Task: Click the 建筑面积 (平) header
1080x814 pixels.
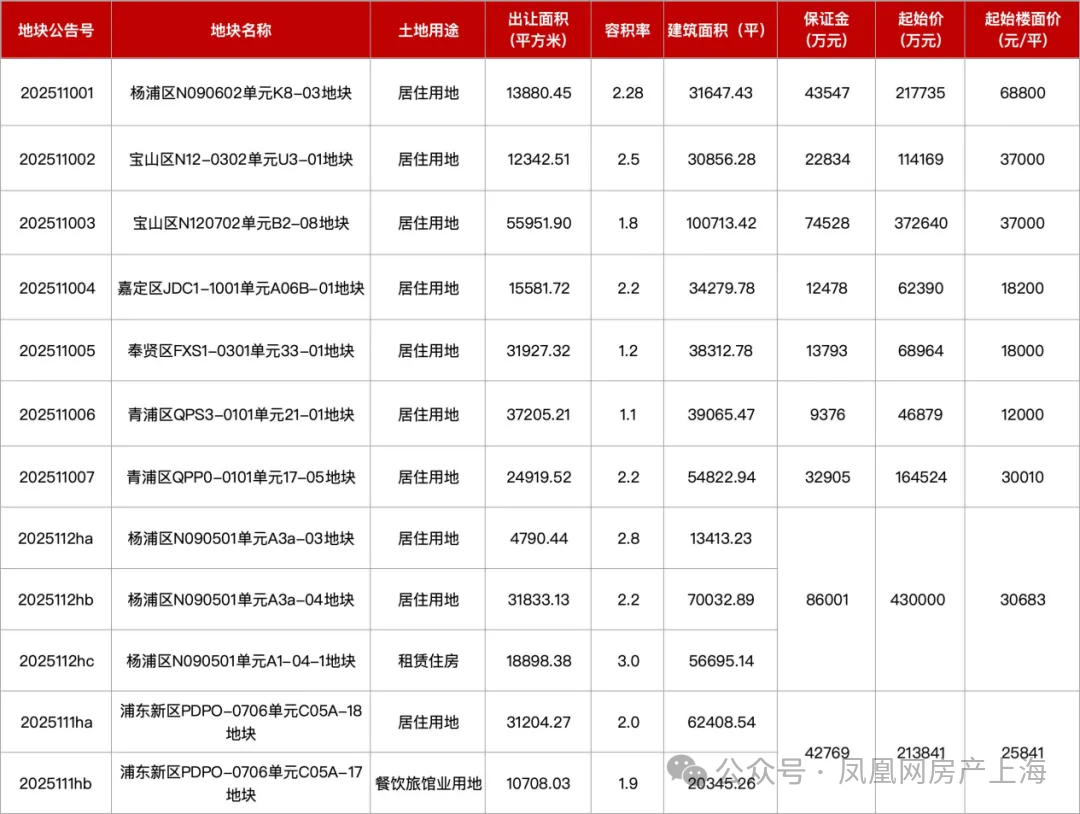Action: [720, 30]
